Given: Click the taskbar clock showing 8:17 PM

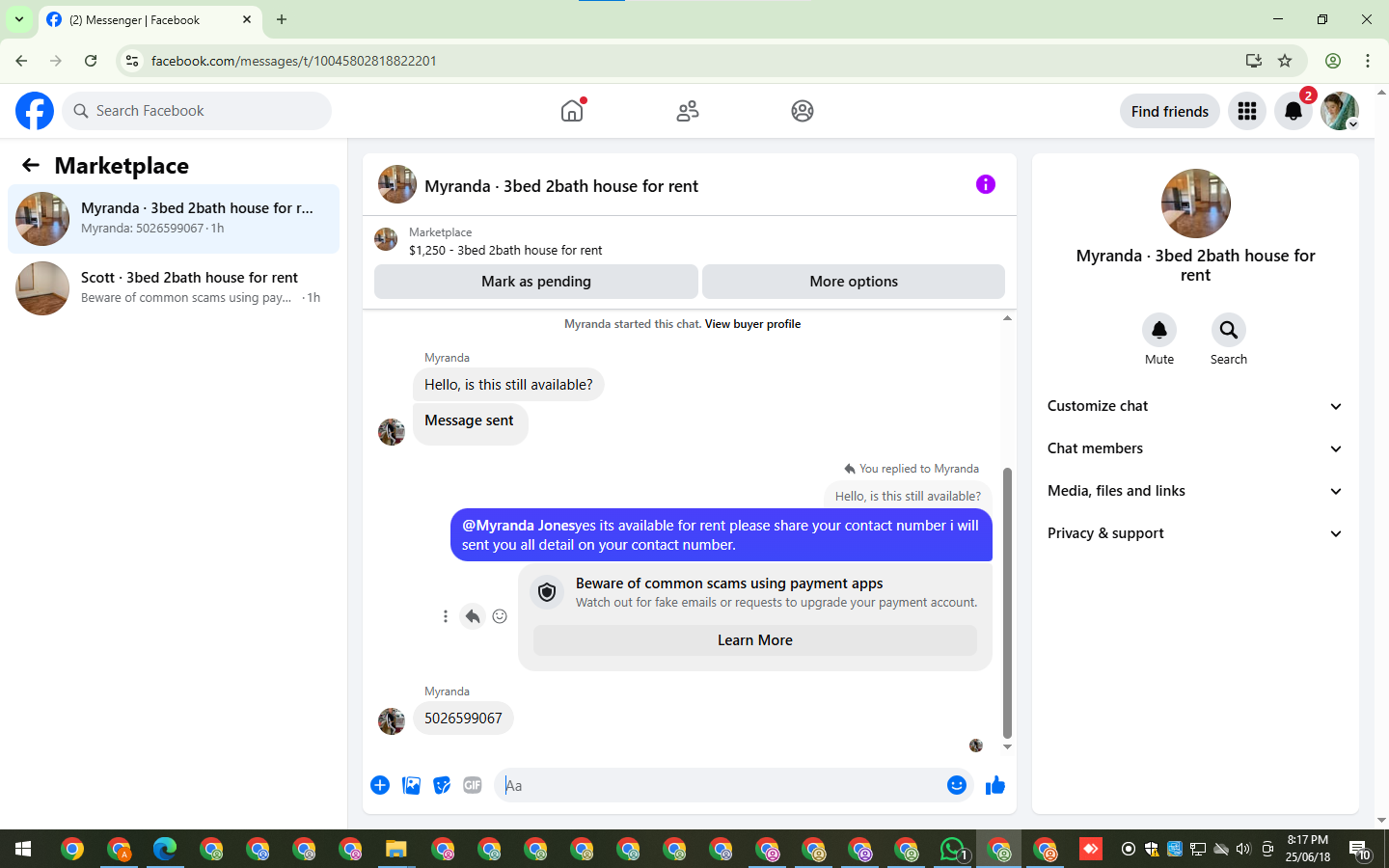Looking at the screenshot, I should click(x=1308, y=849).
